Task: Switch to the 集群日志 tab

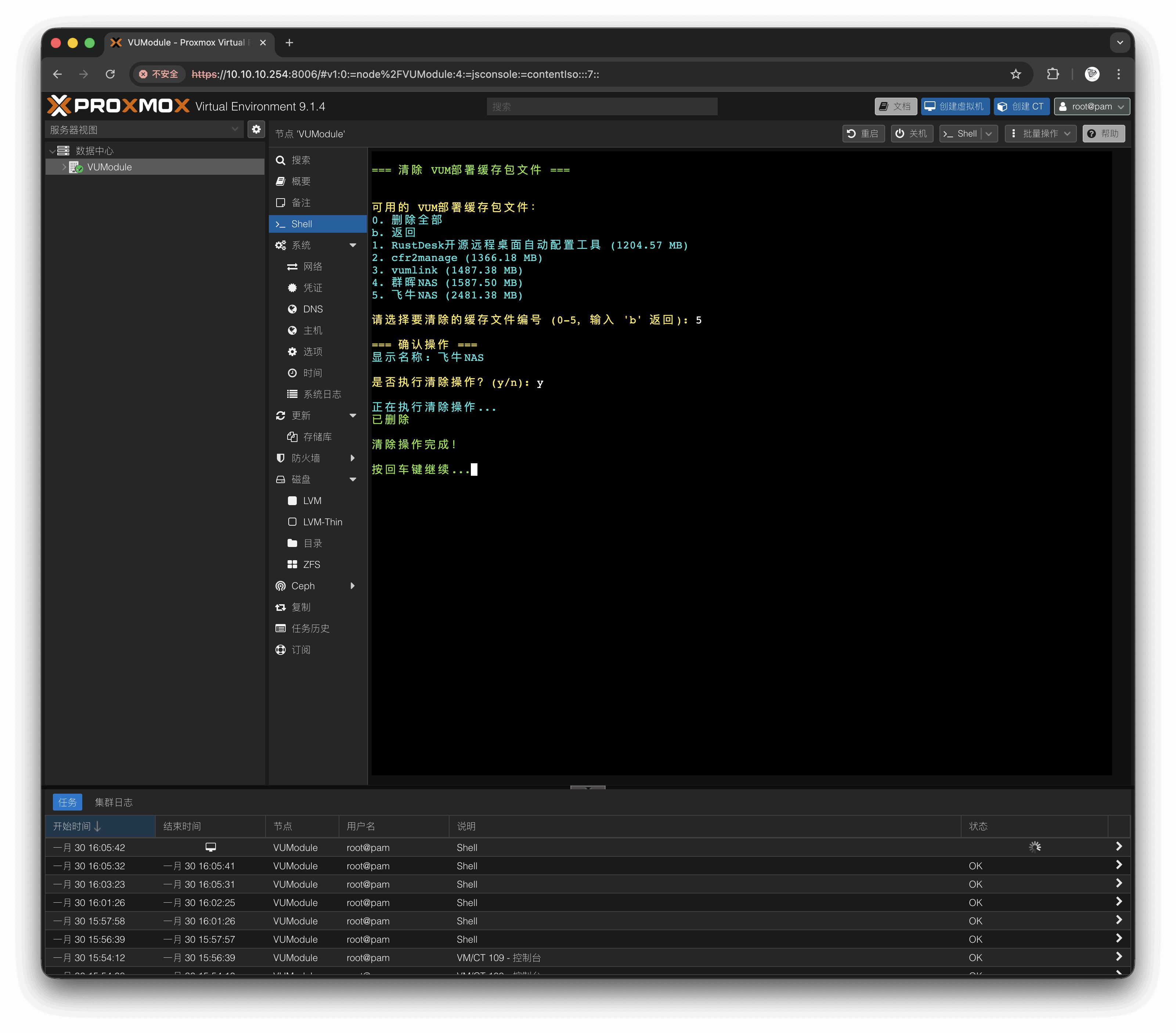Action: (113, 802)
